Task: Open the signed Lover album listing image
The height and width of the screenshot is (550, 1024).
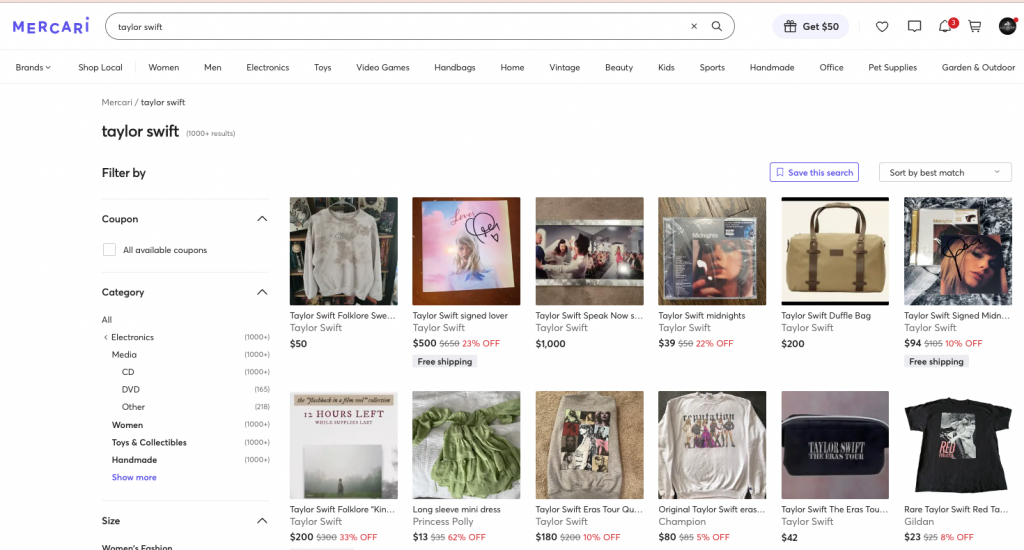Action: click(466, 251)
